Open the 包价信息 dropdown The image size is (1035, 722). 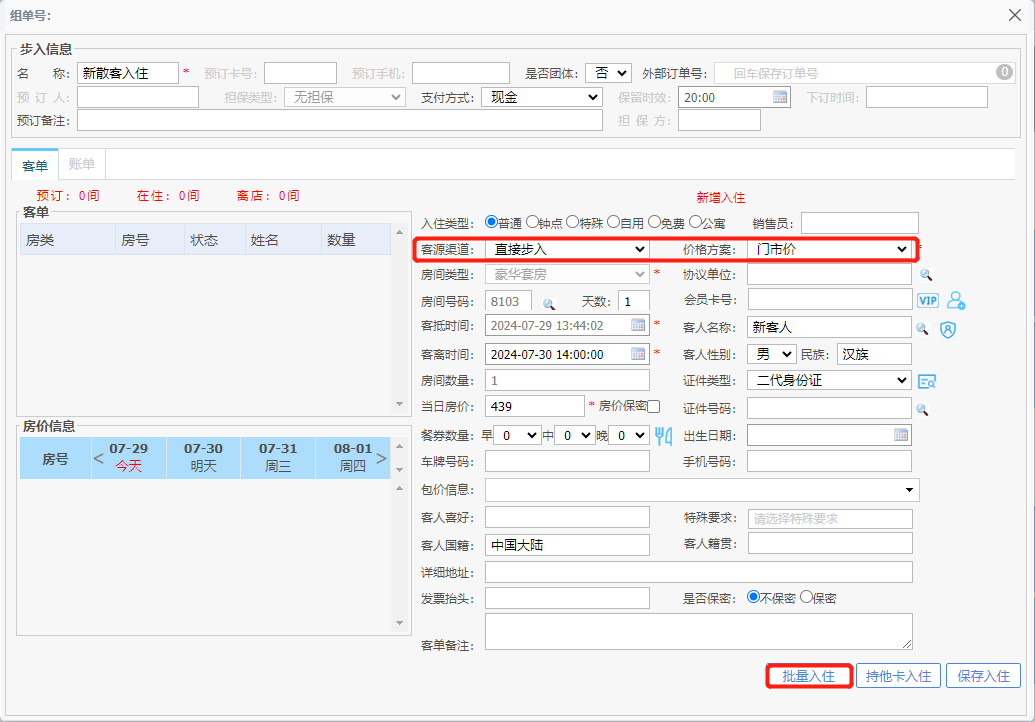point(702,490)
